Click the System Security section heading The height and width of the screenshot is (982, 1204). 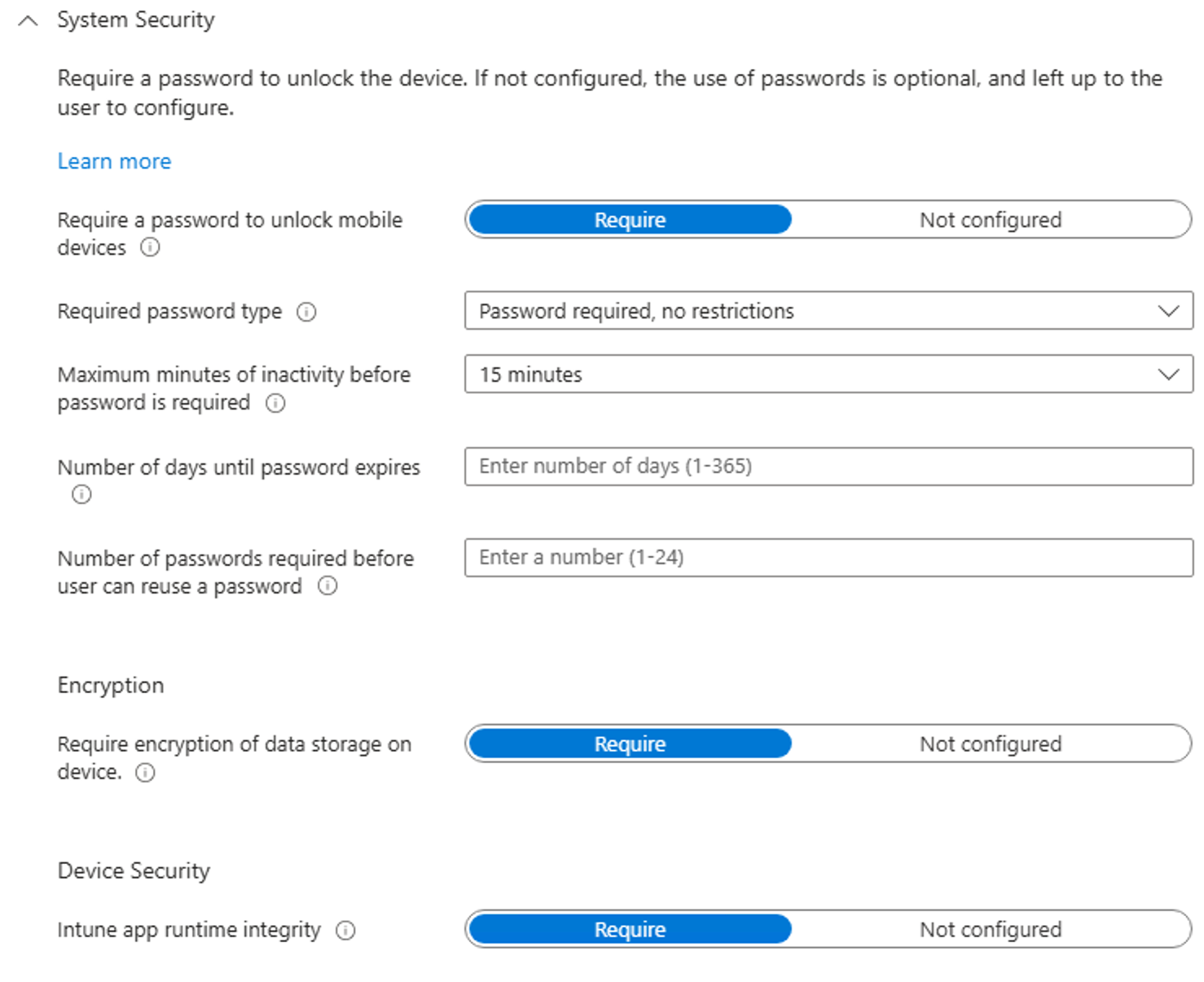(x=136, y=20)
